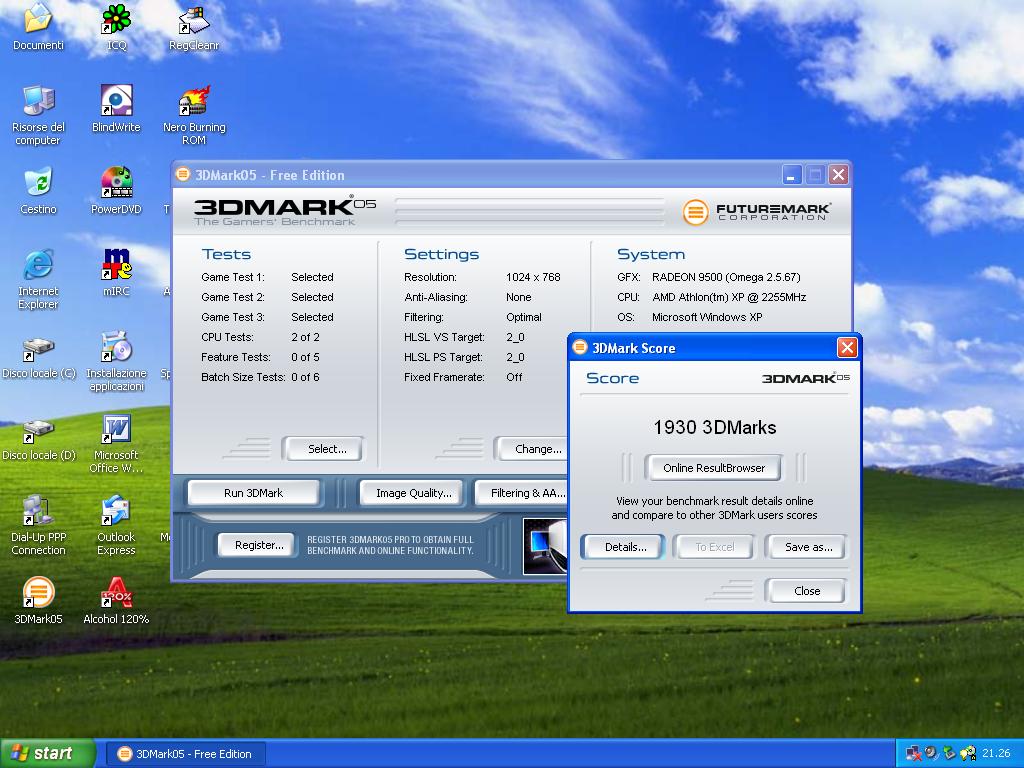This screenshot has width=1024, height=768.
Task: Open the Windows Start menu
Action: (x=47, y=754)
